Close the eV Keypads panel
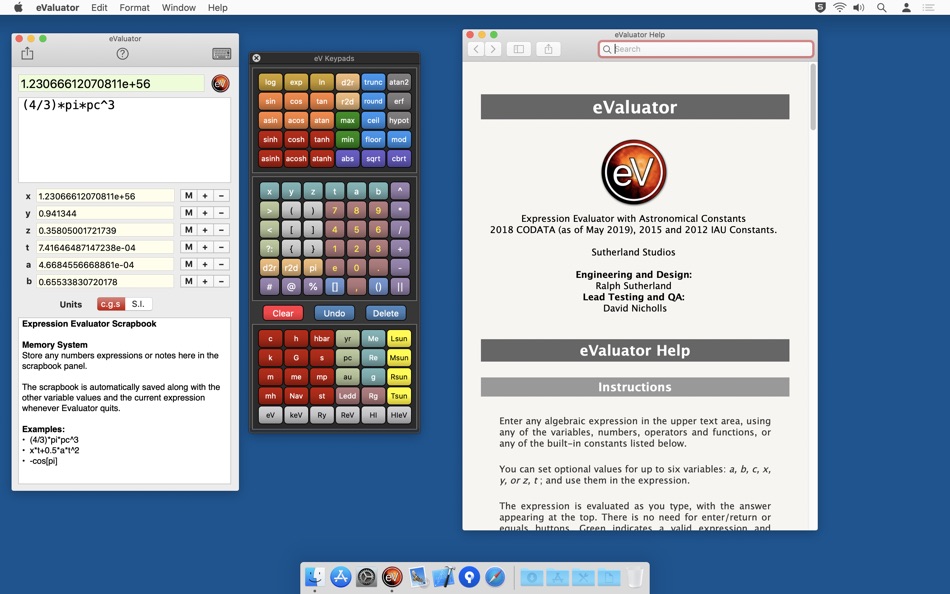The image size is (950, 594). 256,58
